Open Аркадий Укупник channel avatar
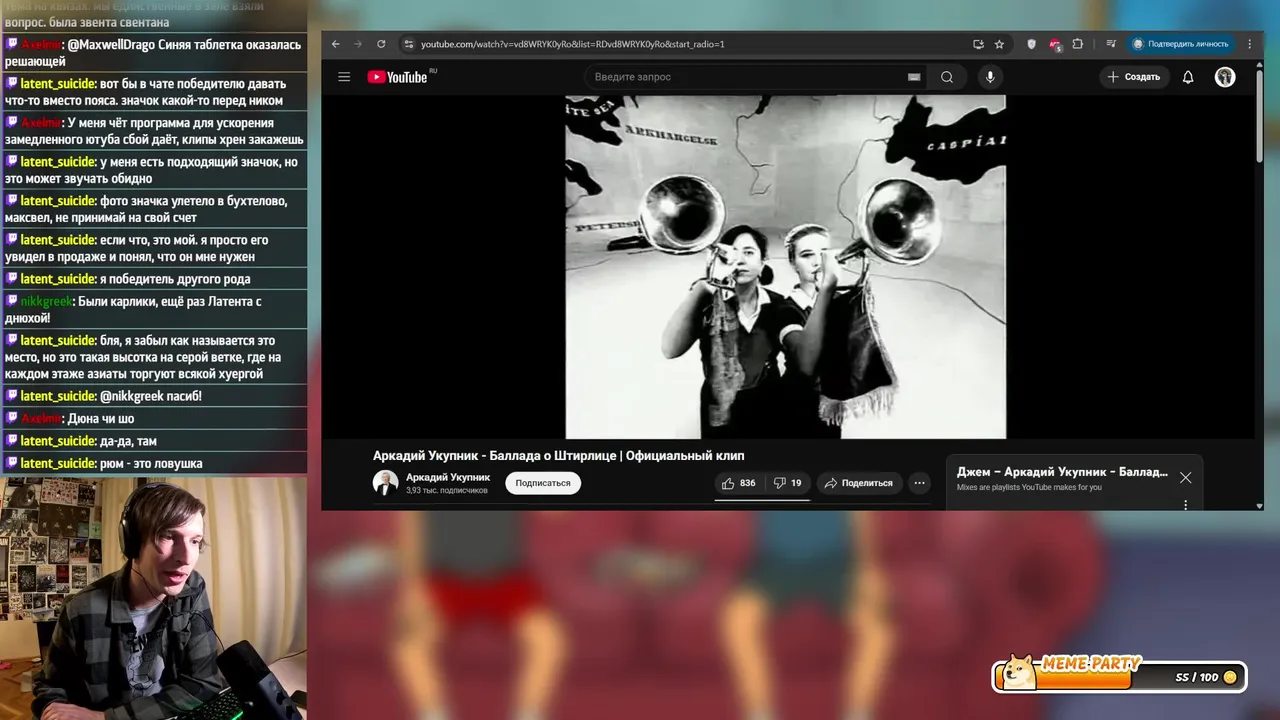This screenshot has width=1280, height=720. point(385,483)
